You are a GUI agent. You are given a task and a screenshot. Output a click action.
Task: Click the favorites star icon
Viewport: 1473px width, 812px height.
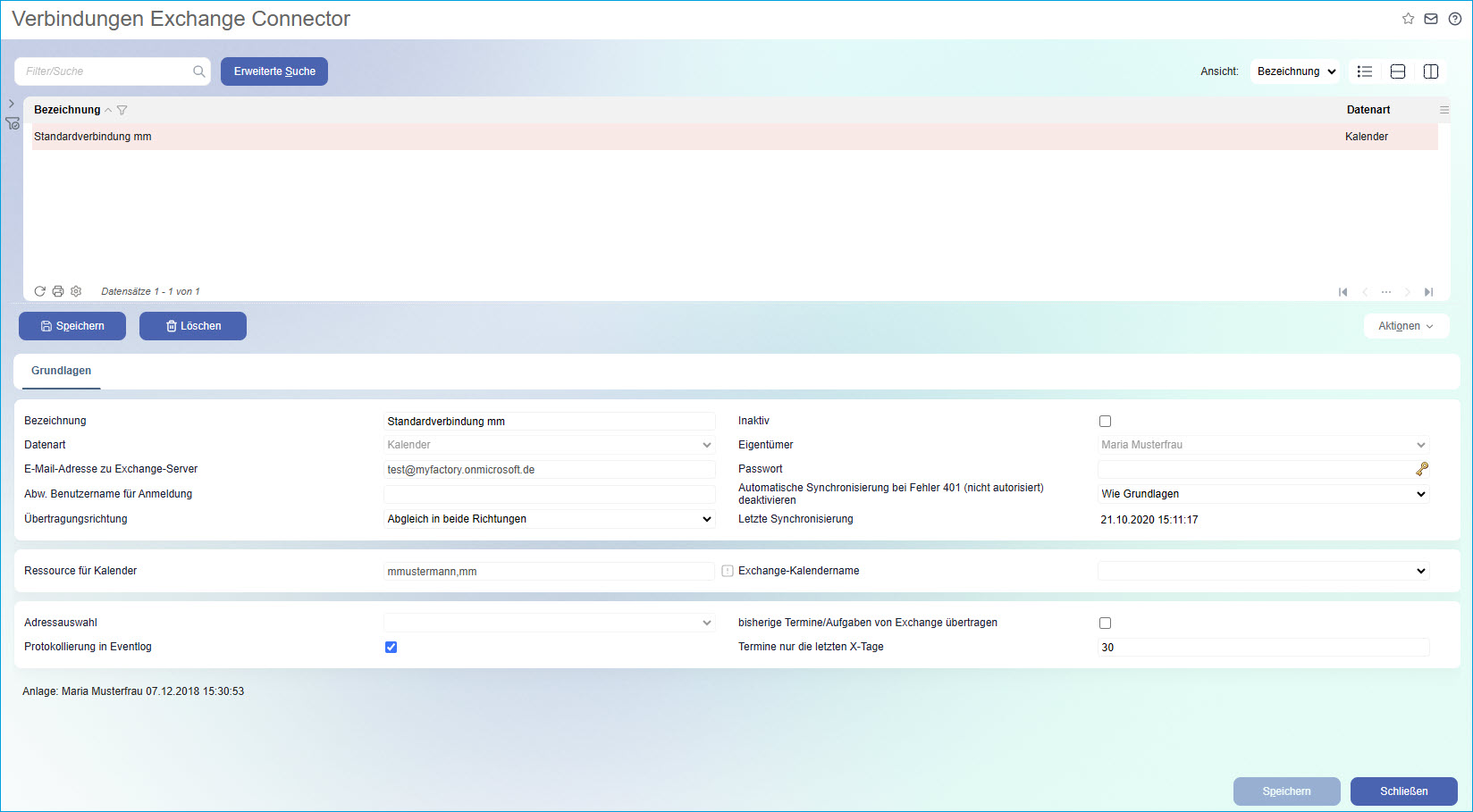pyautogui.click(x=1408, y=19)
